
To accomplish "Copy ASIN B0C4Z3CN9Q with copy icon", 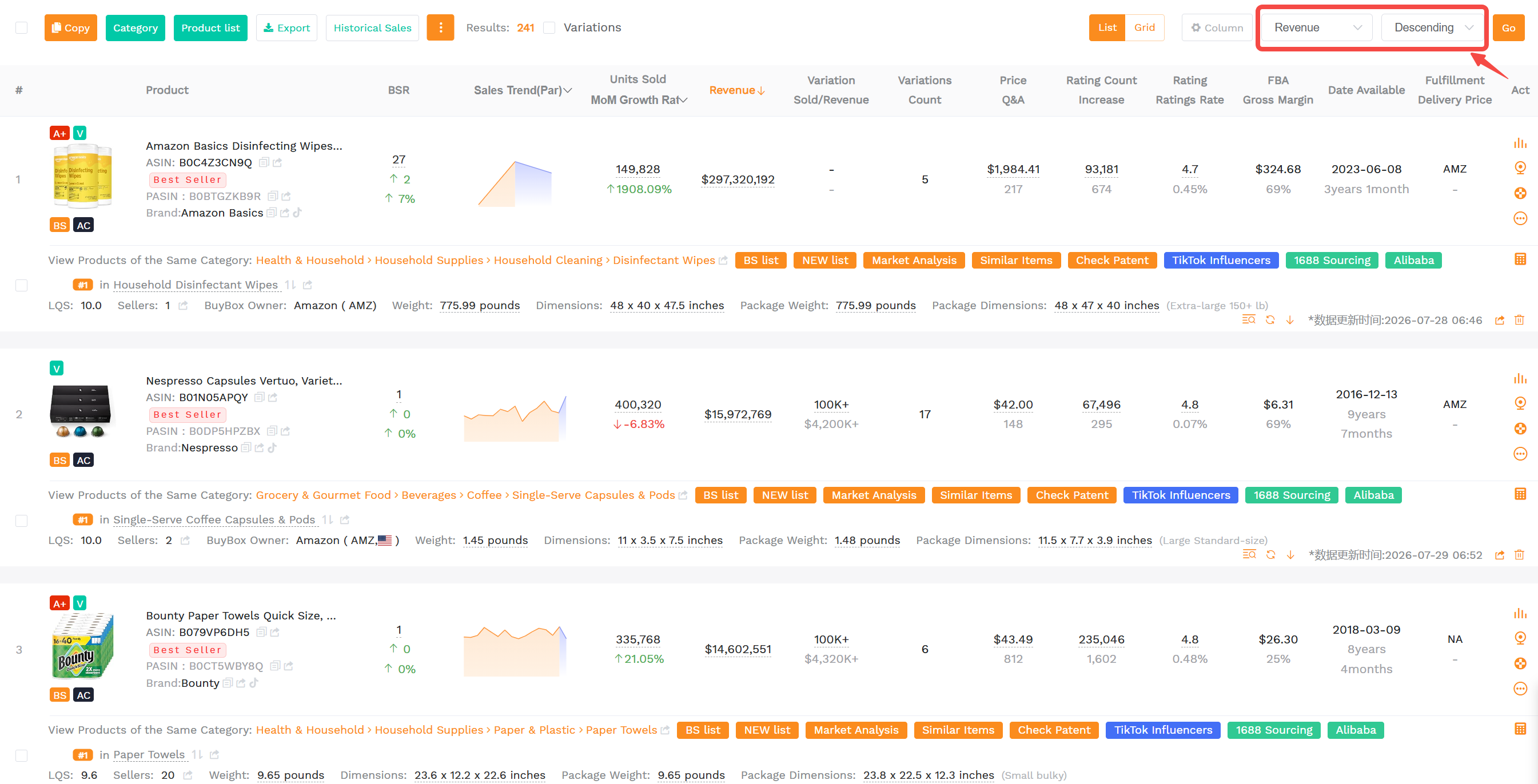I will click(264, 162).
